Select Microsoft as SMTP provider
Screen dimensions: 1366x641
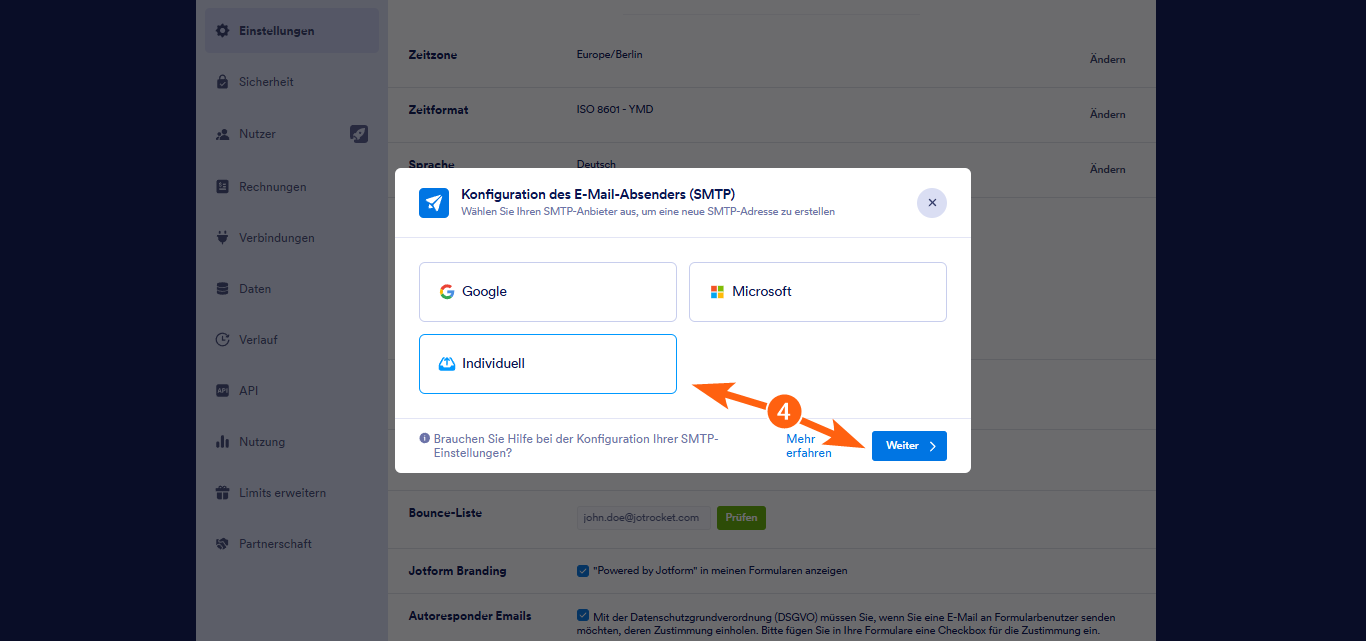click(x=818, y=292)
